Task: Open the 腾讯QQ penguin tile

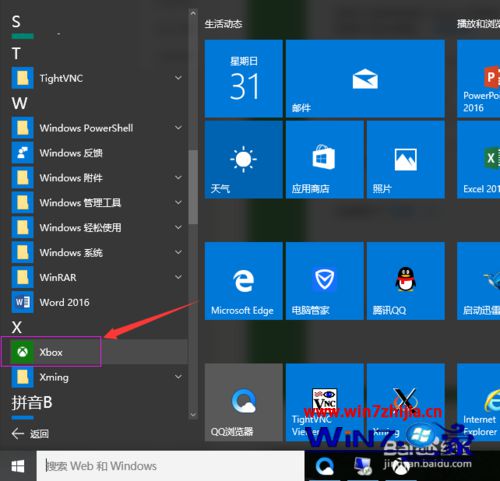Action: [406, 281]
